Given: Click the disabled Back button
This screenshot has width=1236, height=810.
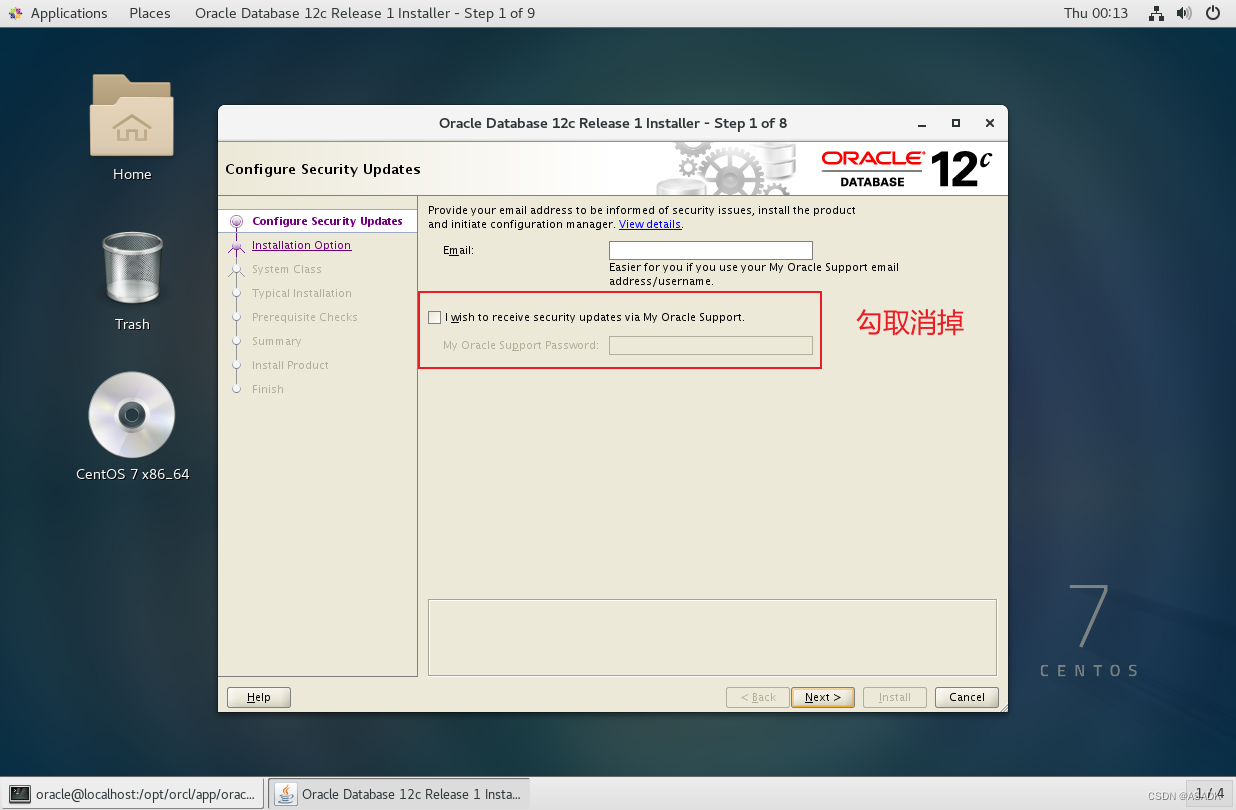Looking at the screenshot, I should (758, 697).
